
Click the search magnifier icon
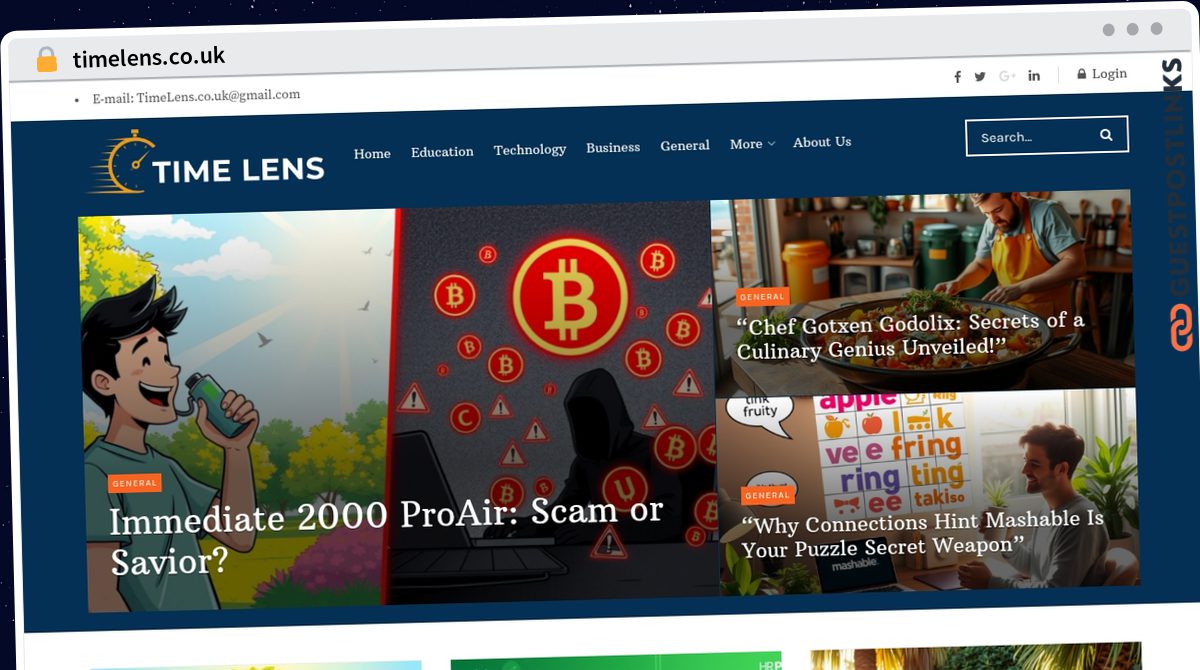tap(1106, 135)
